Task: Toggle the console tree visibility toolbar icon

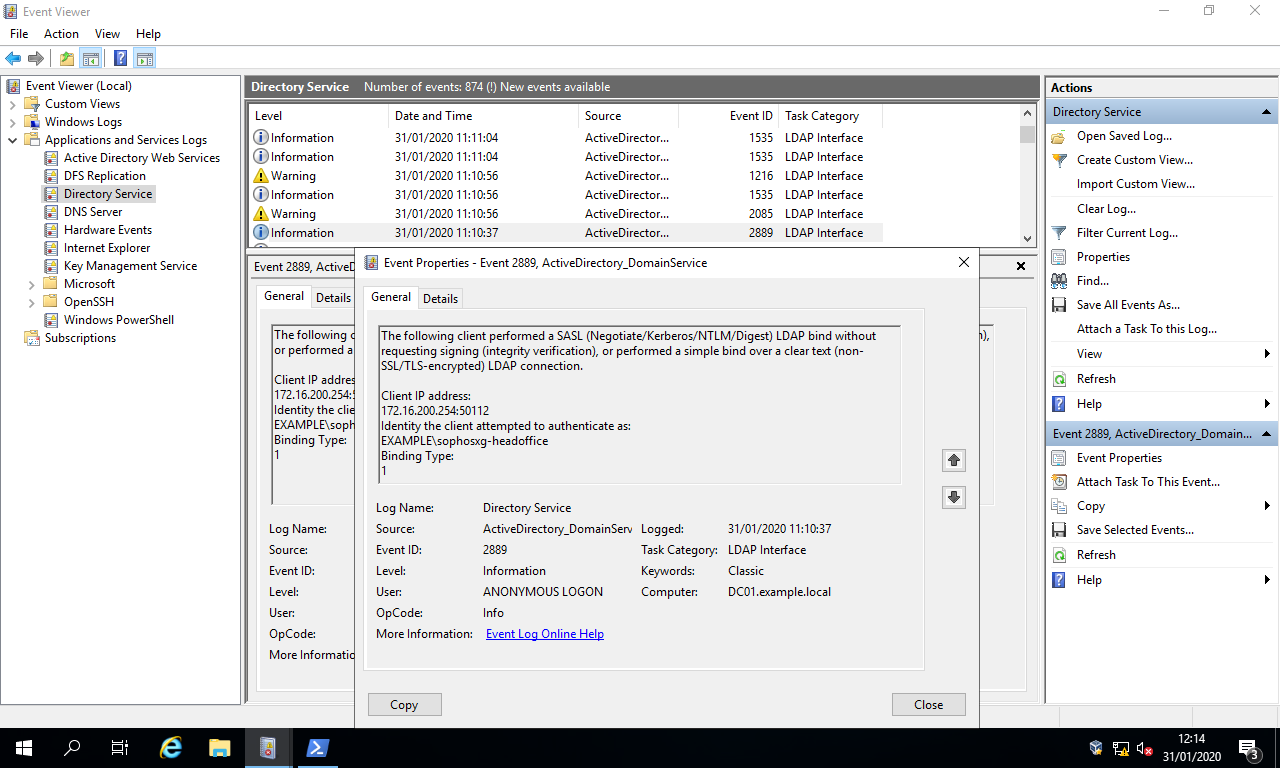Action: (90, 58)
